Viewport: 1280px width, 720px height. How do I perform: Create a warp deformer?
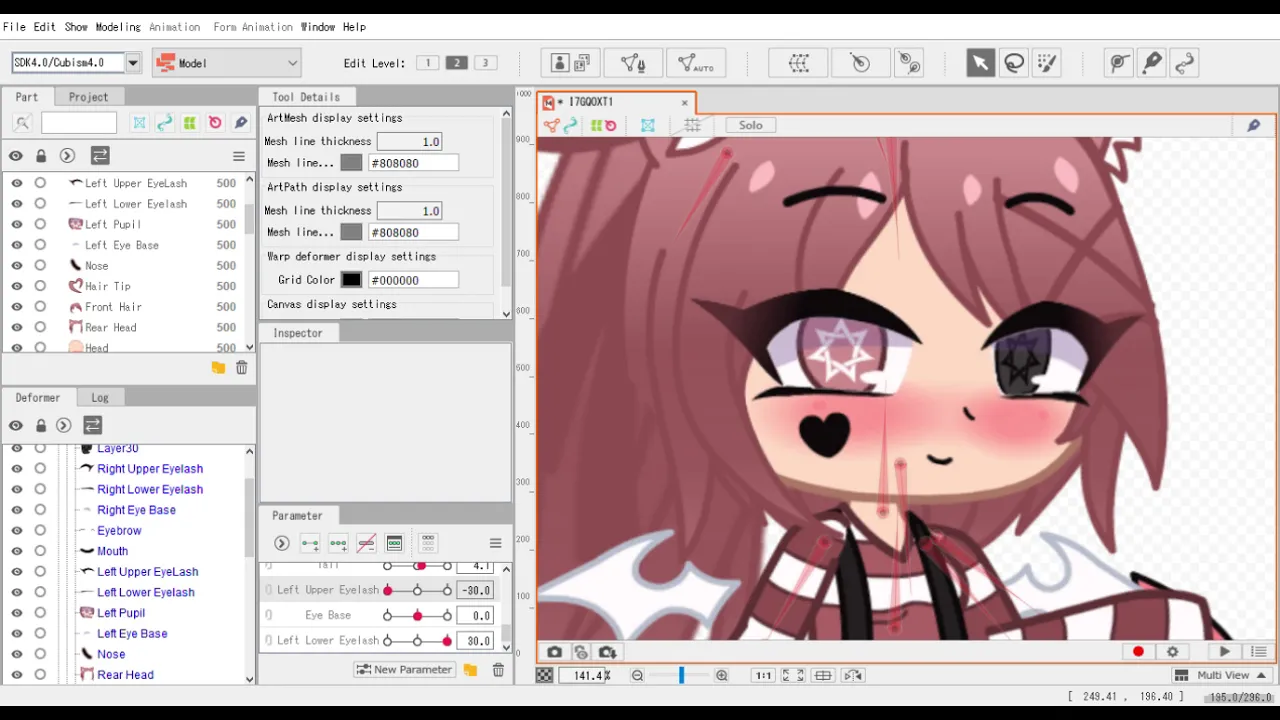(x=798, y=63)
